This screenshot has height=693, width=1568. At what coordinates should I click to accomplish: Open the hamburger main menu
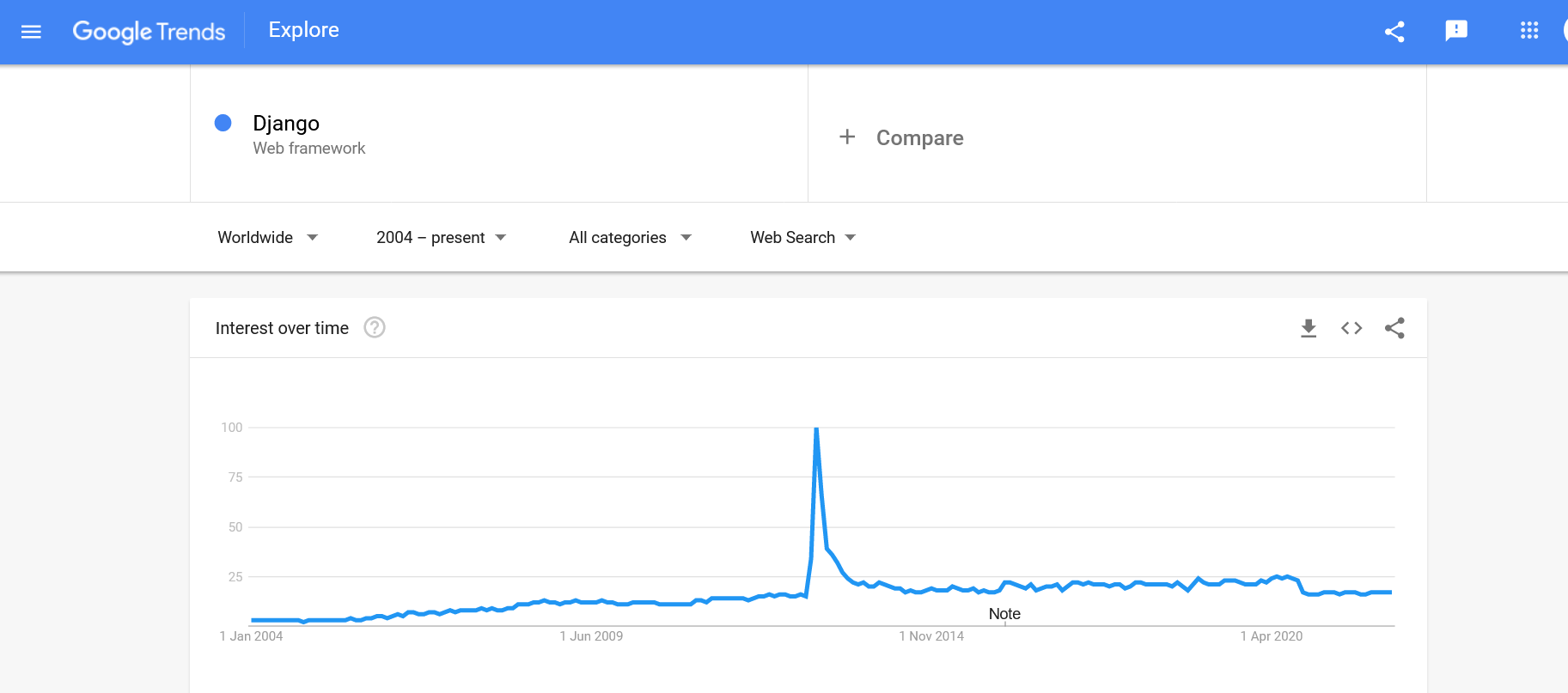click(31, 32)
